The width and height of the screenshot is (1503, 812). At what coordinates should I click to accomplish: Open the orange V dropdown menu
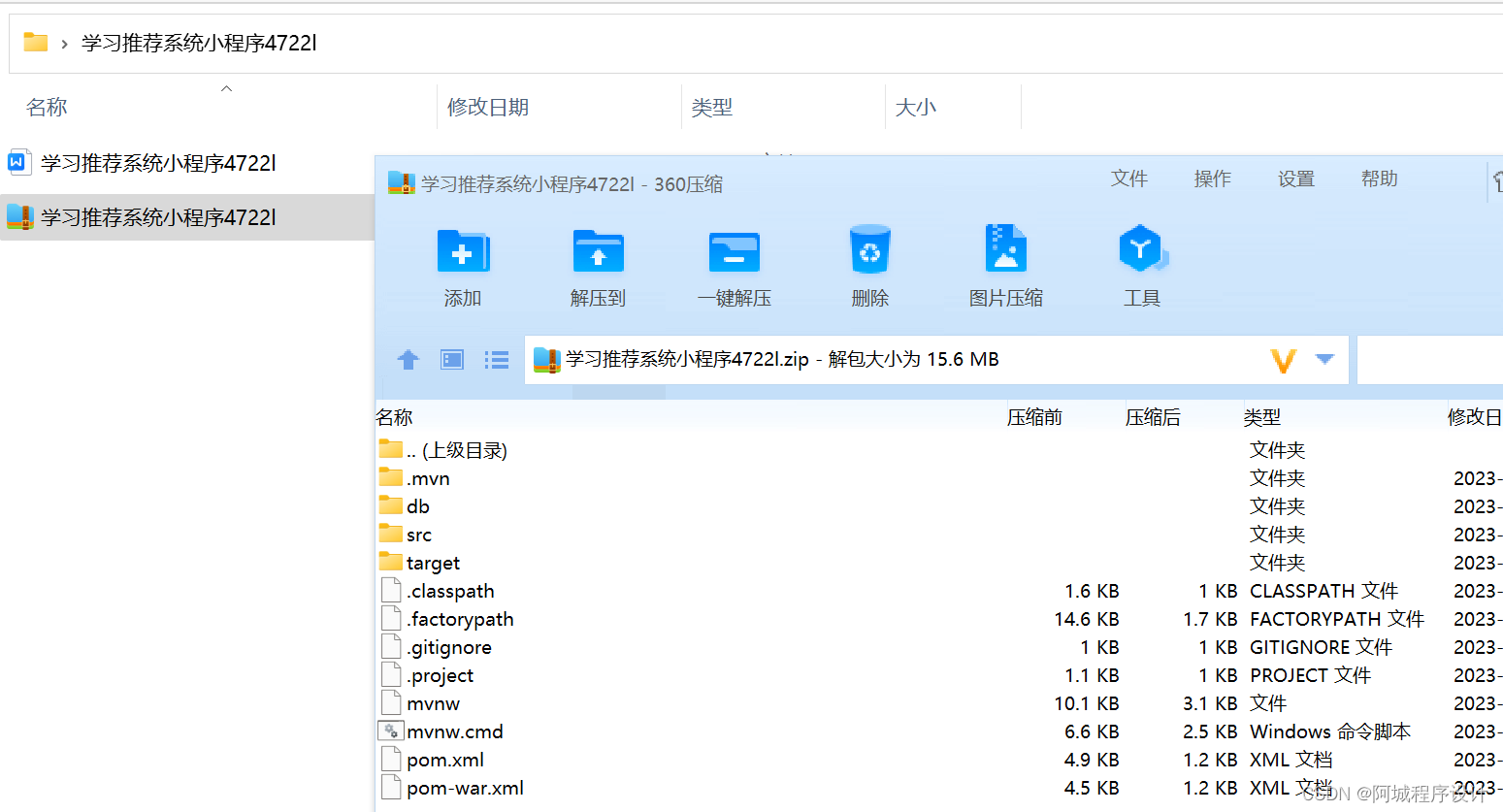point(1283,359)
